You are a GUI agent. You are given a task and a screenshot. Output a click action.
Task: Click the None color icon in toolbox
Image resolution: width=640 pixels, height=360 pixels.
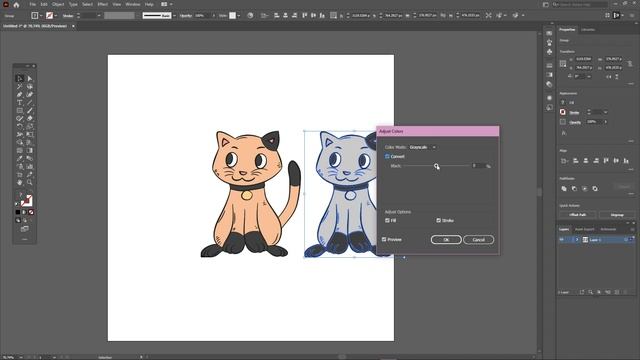tap(31, 212)
